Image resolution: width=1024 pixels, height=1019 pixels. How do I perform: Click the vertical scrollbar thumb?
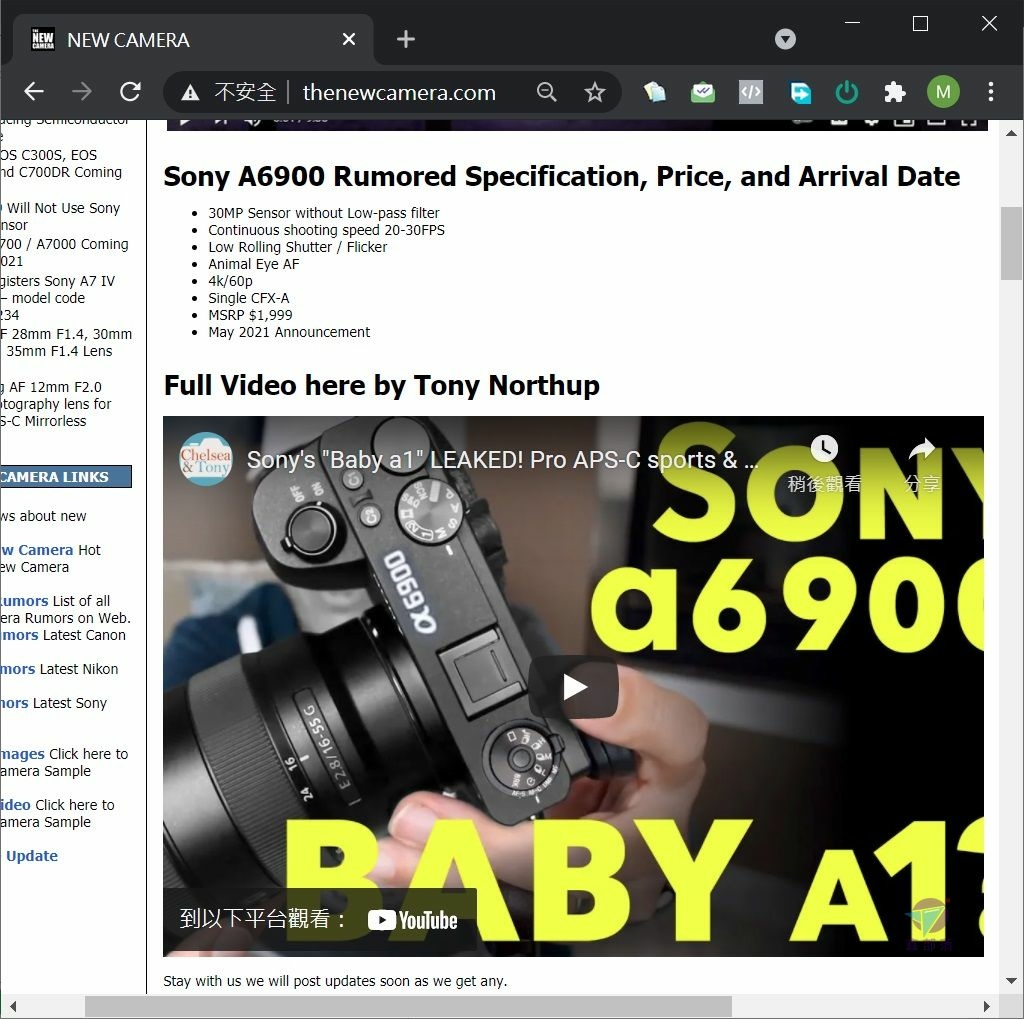point(1011,243)
